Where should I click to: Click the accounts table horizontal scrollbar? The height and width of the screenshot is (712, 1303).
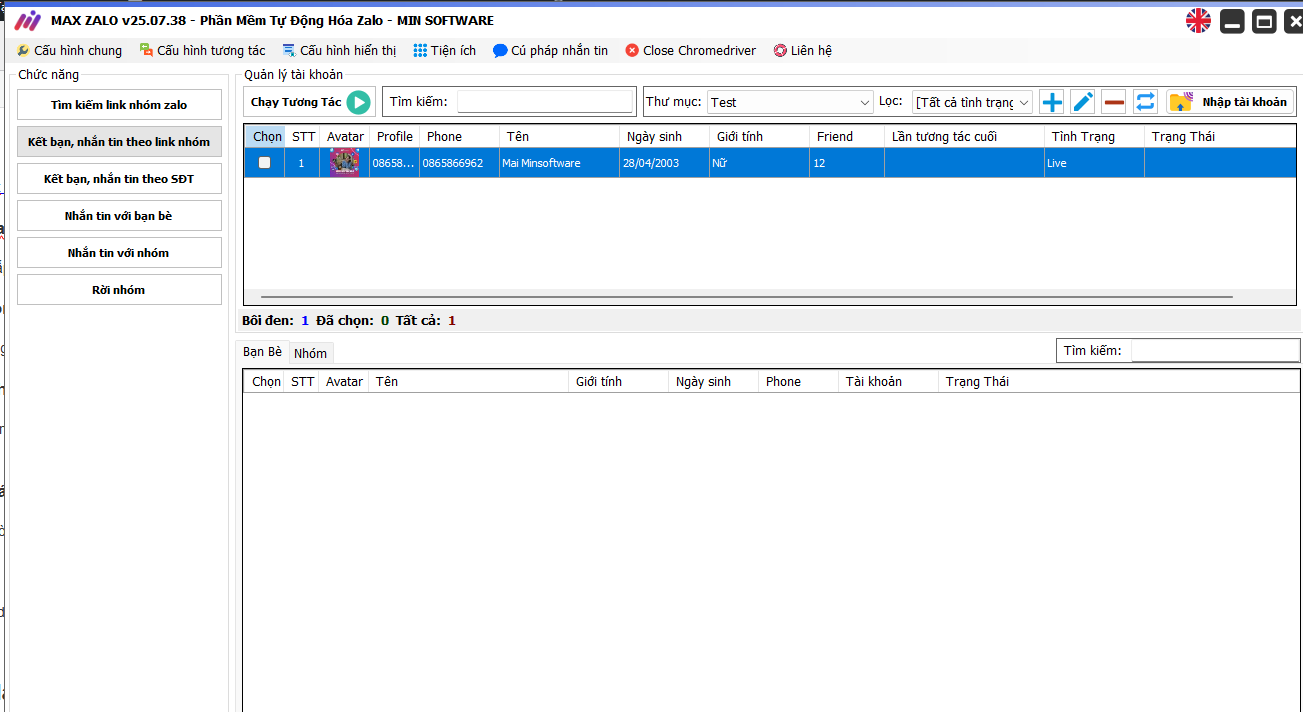pos(746,297)
